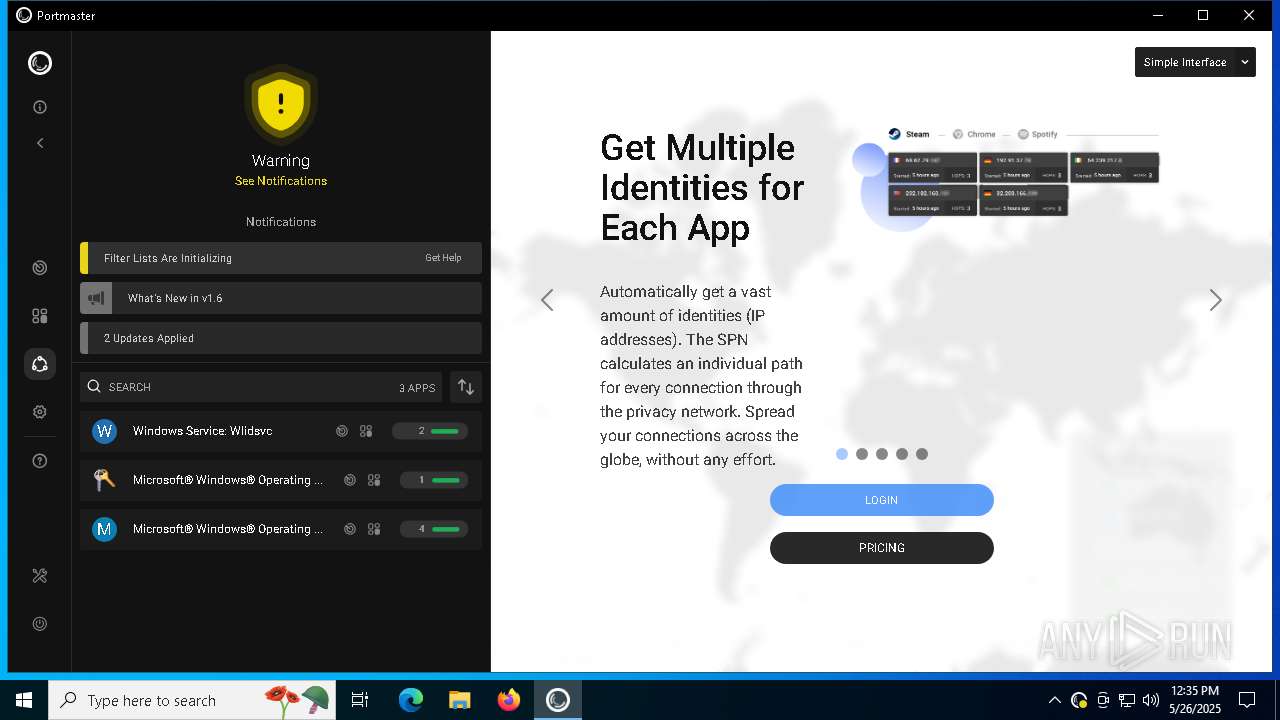This screenshot has height=720, width=1280.
Task: Open File Explorer from the taskbar
Action: pyautogui.click(x=460, y=700)
